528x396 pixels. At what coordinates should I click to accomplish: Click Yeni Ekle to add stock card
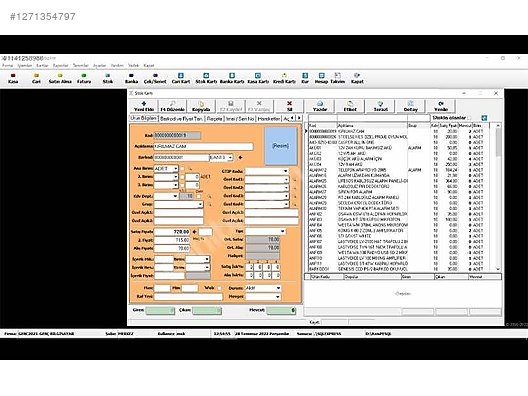pyautogui.click(x=144, y=106)
